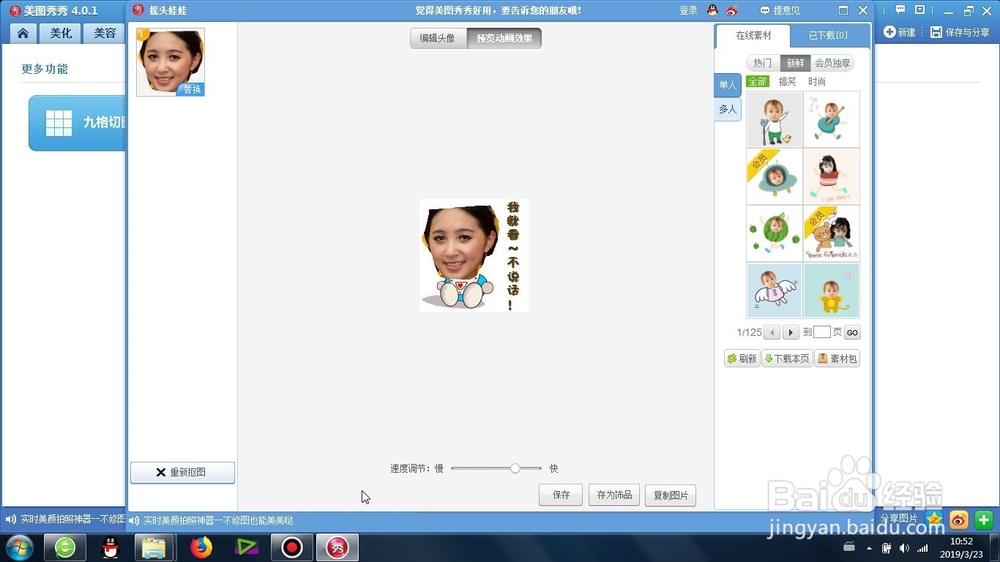Screen dimensions: 1000x562
Task: Click the green plus share icon
Action: pos(983,520)
